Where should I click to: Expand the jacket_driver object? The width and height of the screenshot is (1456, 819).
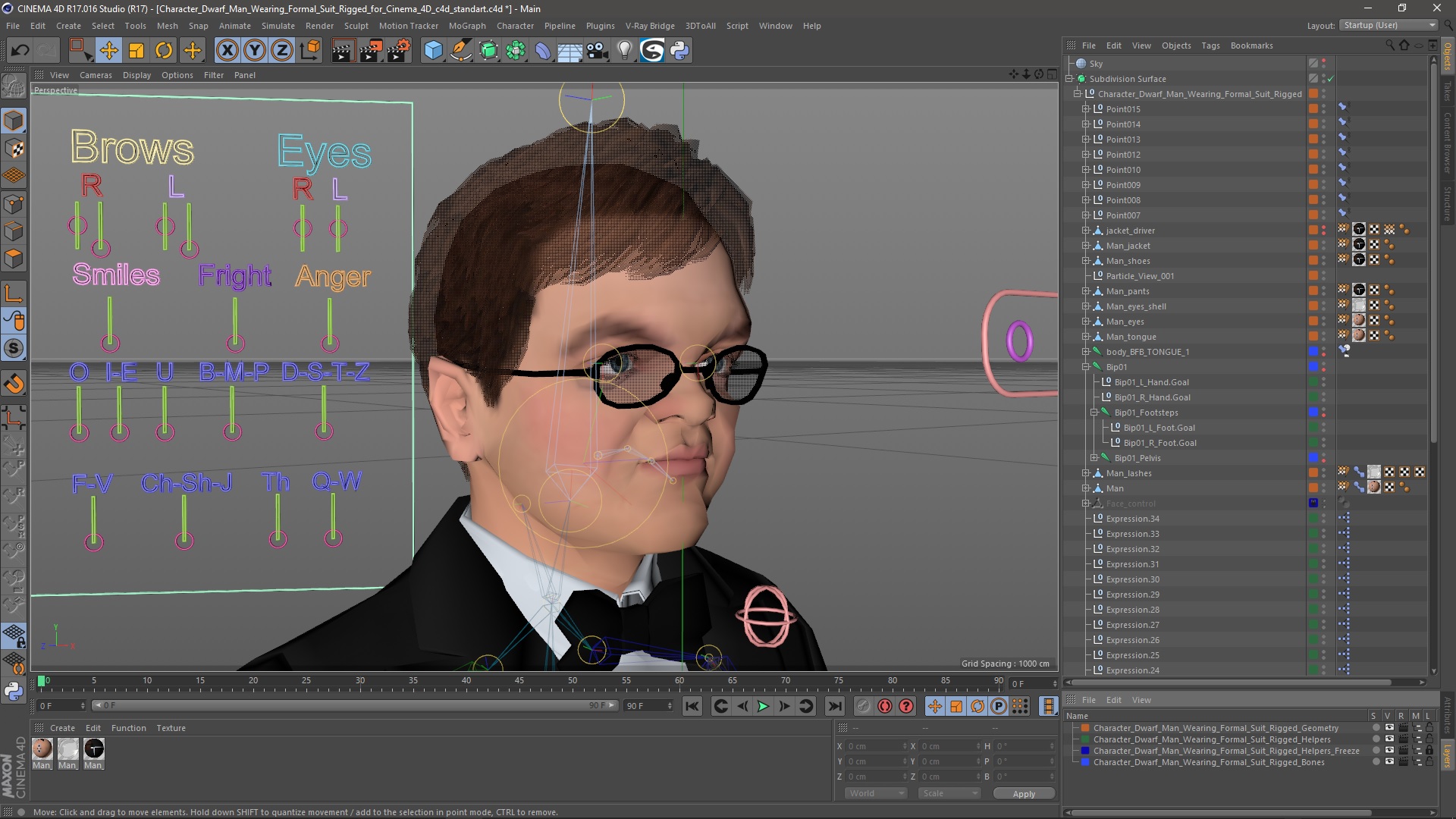click(x=1085, y=231)
